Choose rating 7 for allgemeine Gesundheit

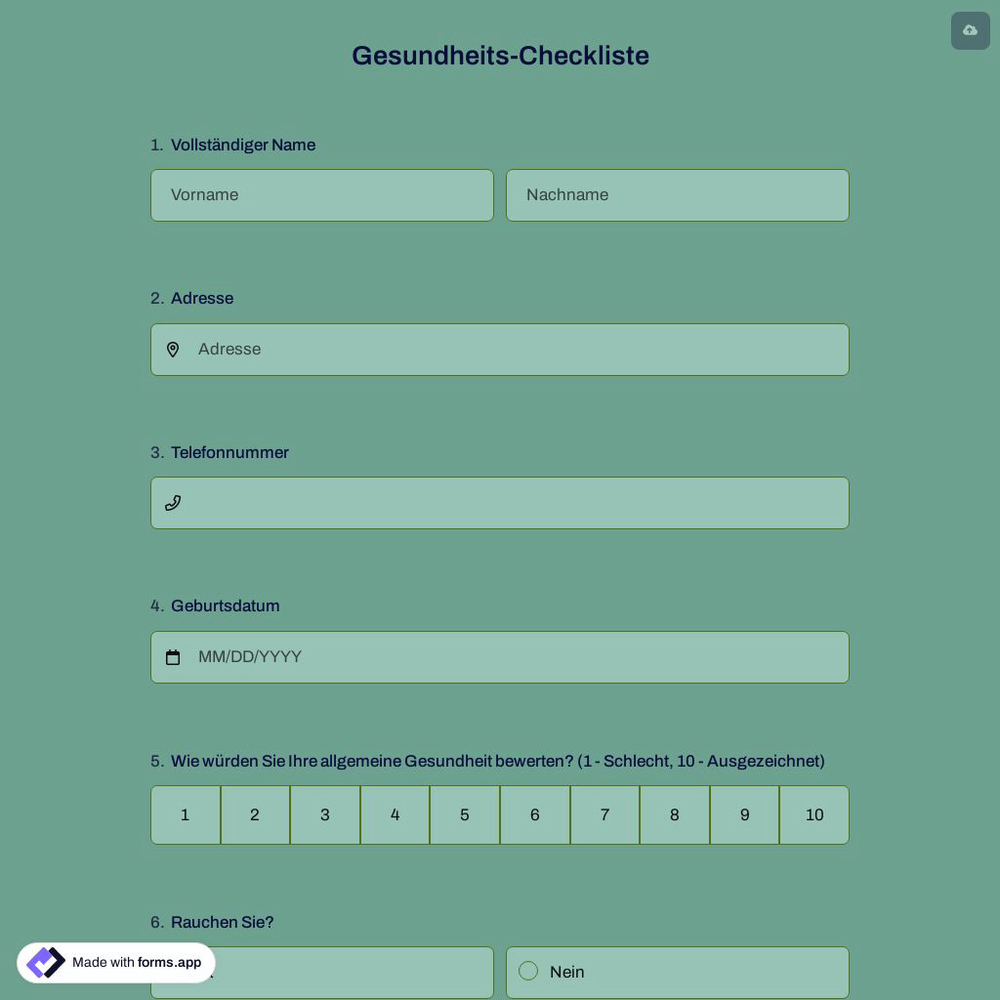(x=603, y=813)
